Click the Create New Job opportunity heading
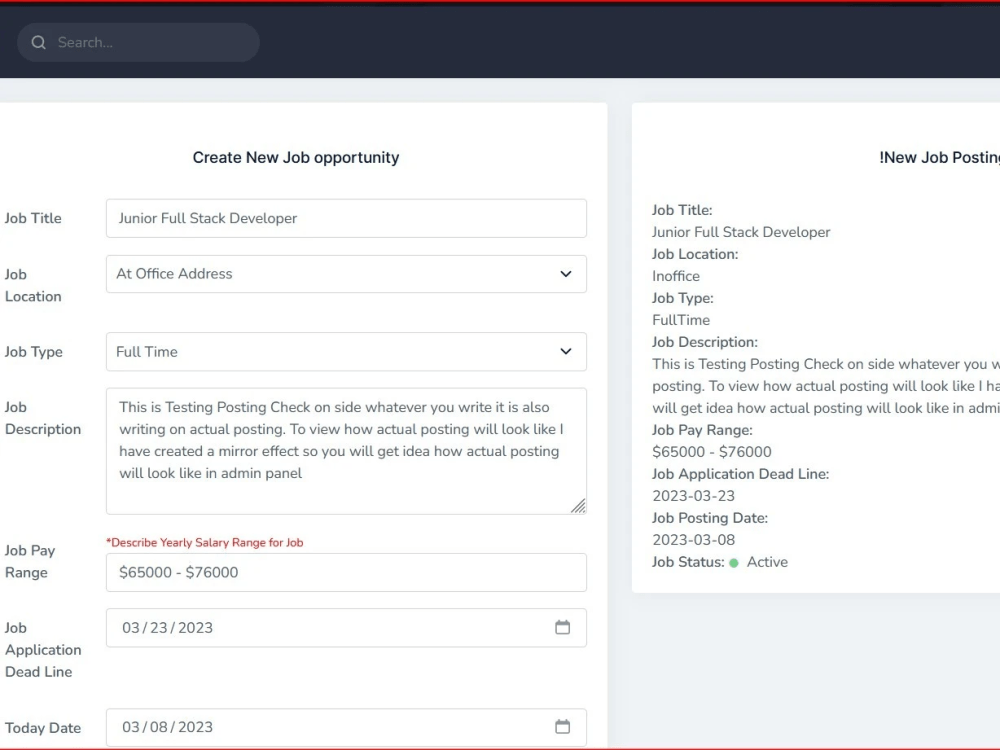The image size is (1000, 750). (x=296, y=157)
